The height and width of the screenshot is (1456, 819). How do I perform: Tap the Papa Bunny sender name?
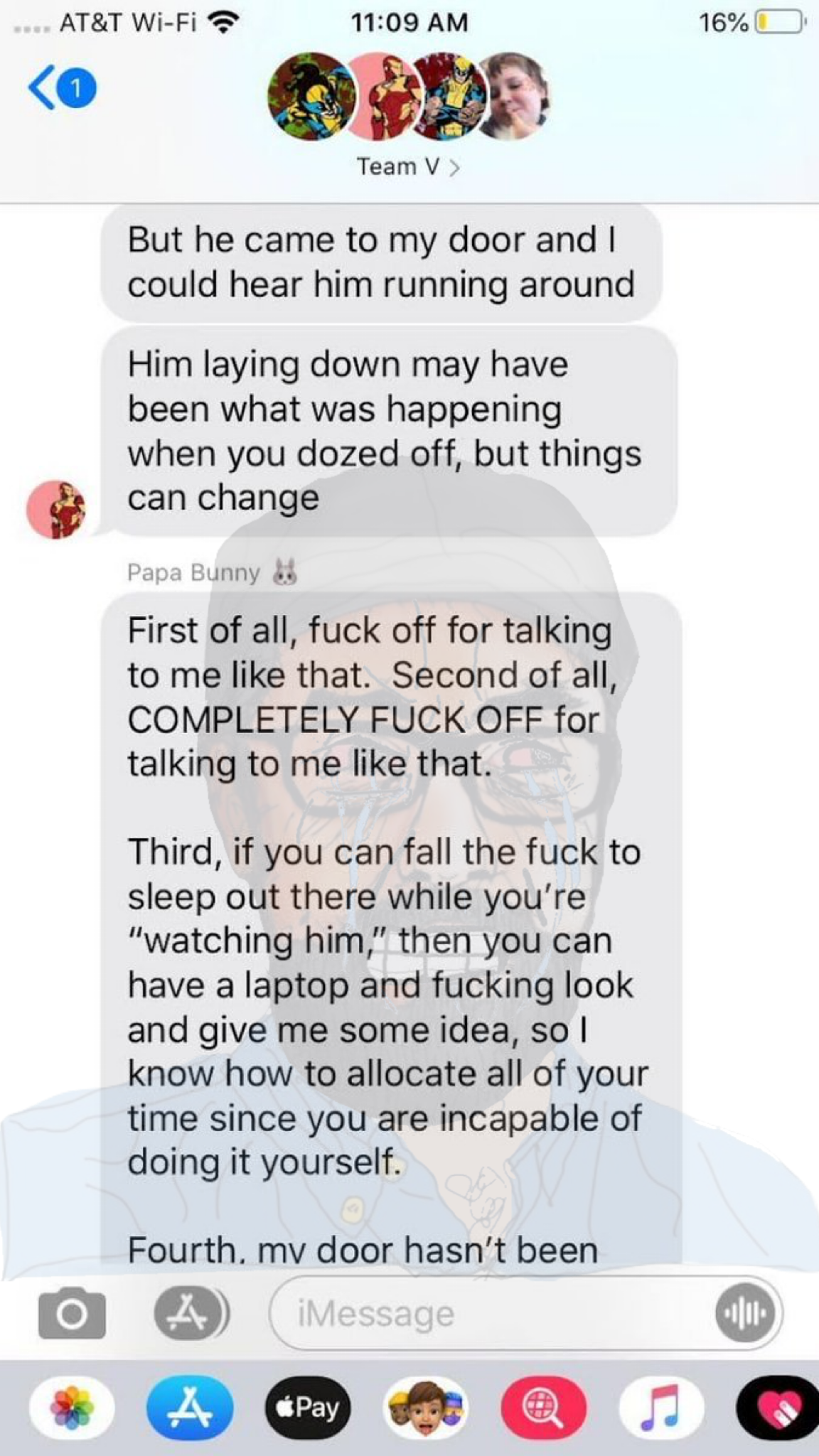click(x=194, y=572)
